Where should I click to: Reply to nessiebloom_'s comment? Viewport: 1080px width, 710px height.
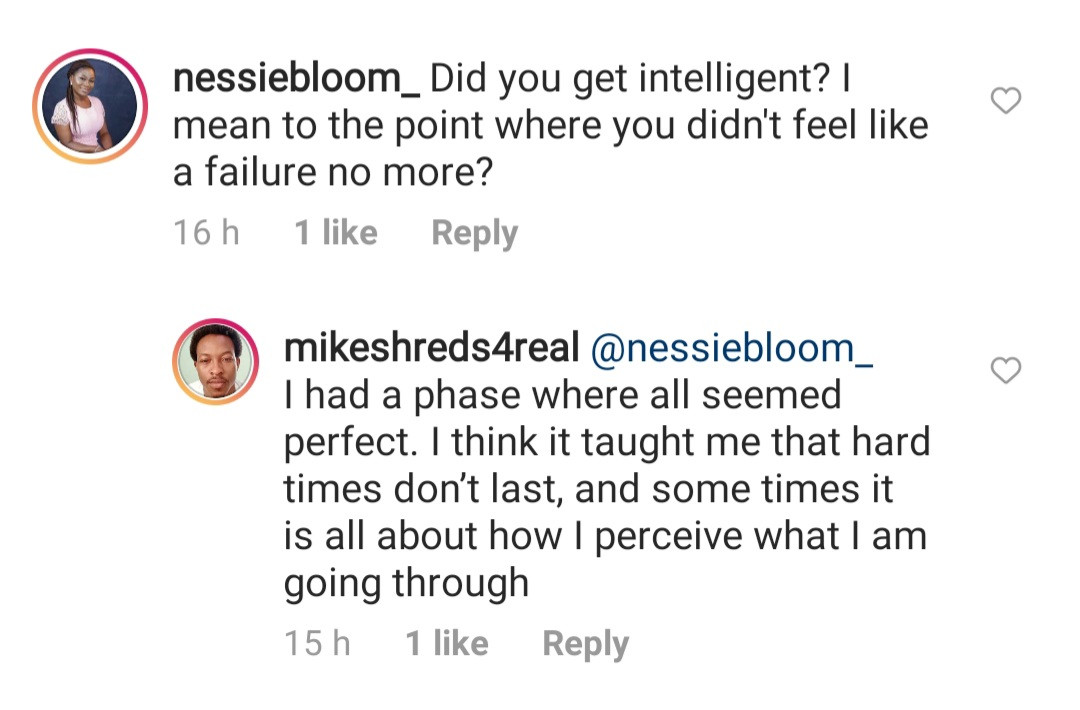[x=474, y=233]
